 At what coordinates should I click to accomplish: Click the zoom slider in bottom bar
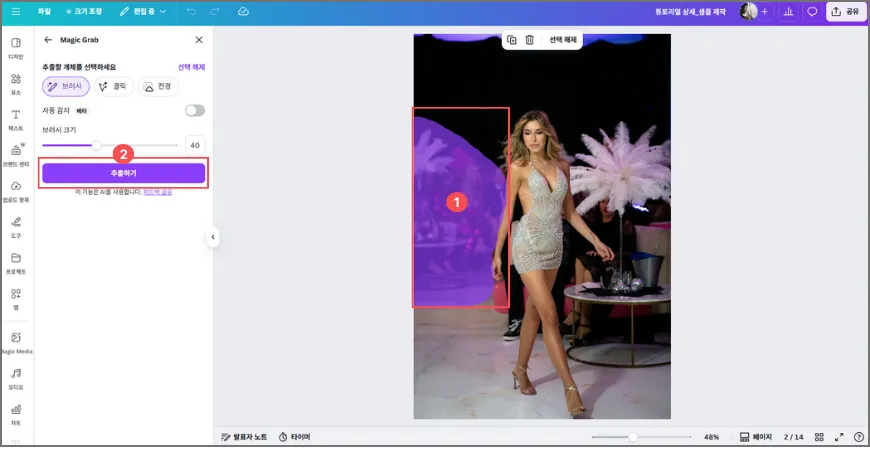pos(641,437)
